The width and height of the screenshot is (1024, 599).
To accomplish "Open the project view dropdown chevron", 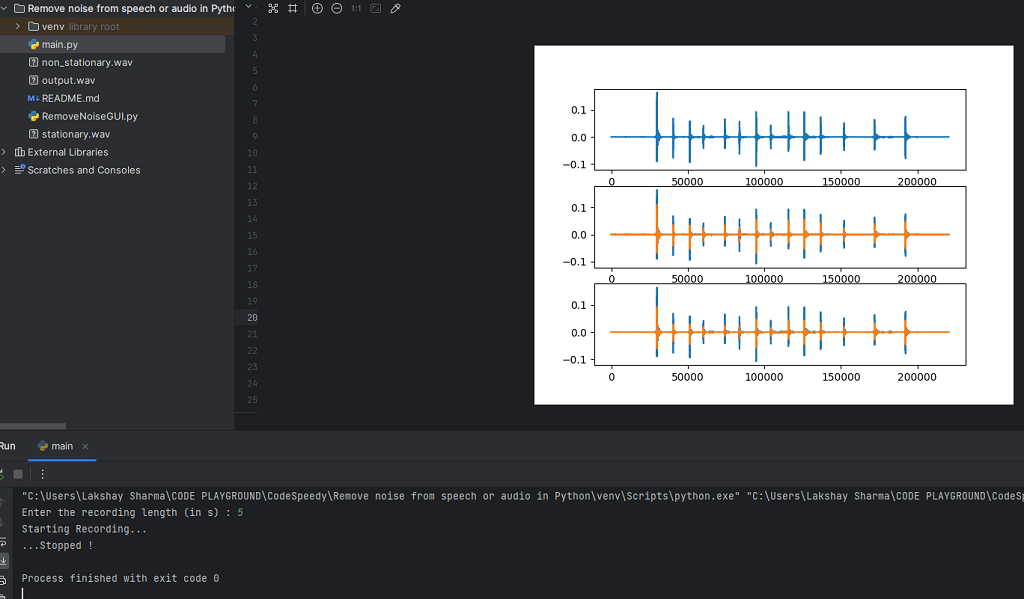I will (x=248, y=7).
